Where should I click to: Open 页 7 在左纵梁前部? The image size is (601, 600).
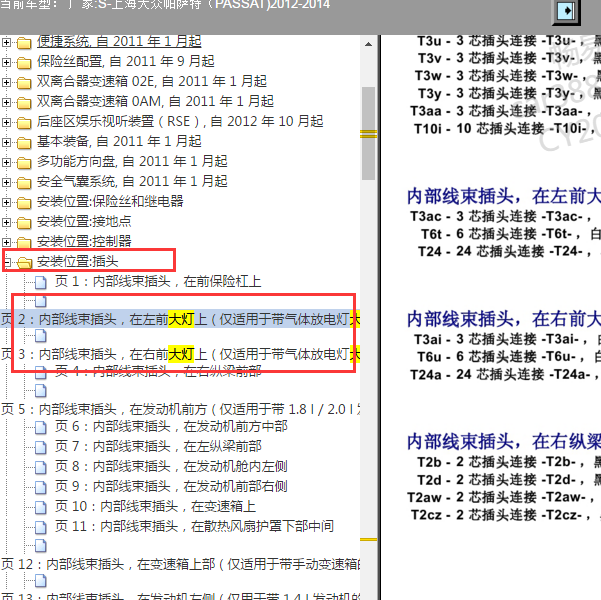click(158, 446)
